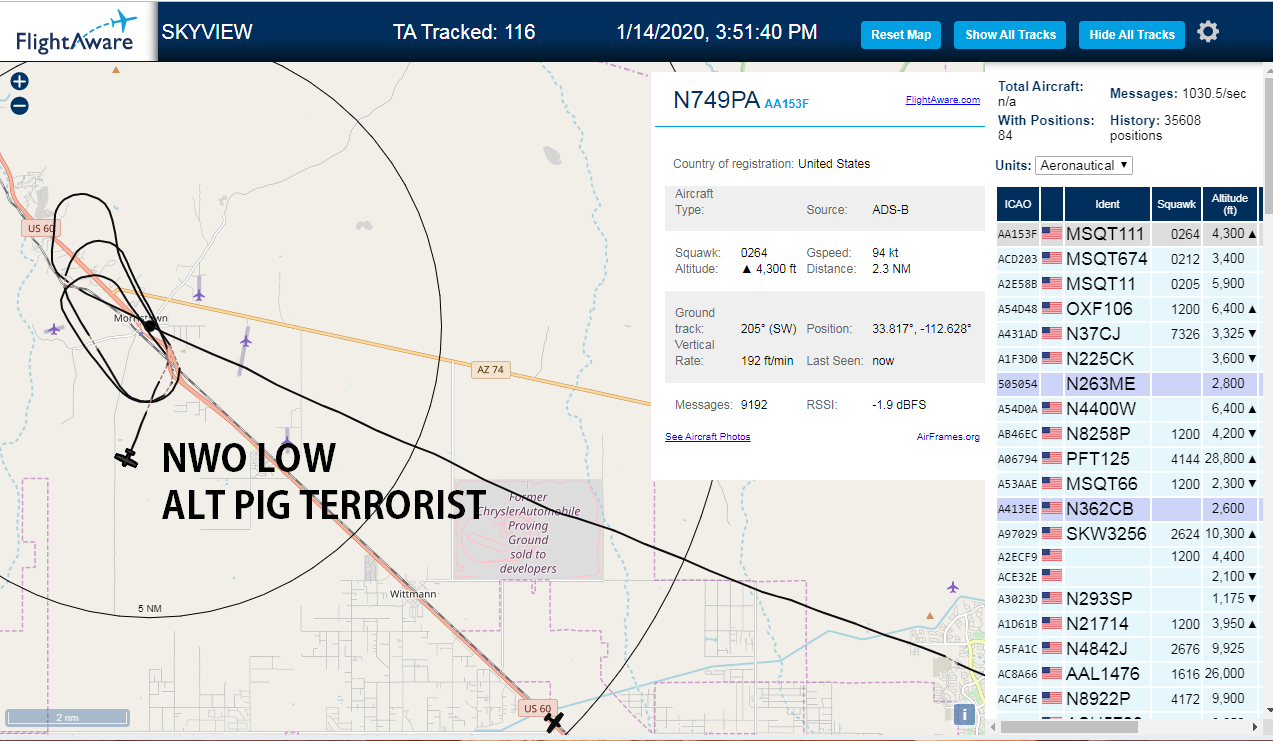Image resolution: width=1273 pixels, height=741 pixels.
Task: Open the AirFrames.org link
Action: point(948,437)
